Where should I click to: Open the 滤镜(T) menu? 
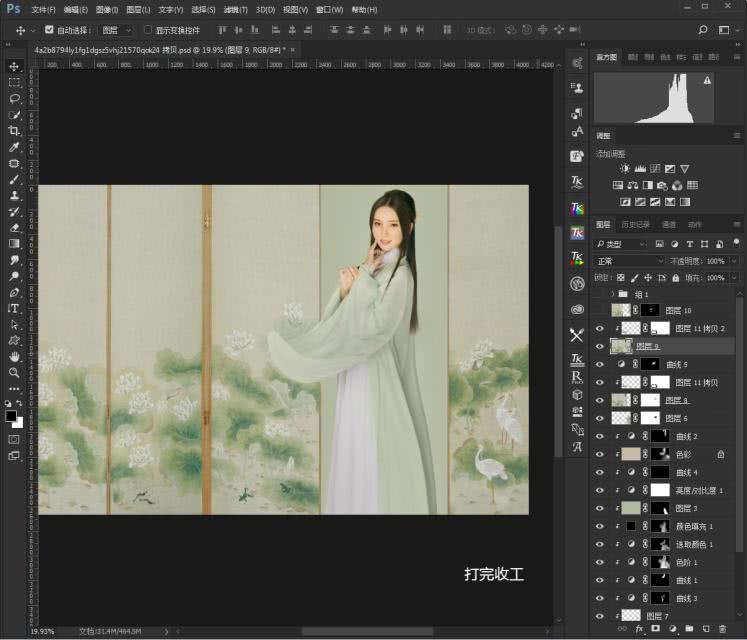[235, 9]
